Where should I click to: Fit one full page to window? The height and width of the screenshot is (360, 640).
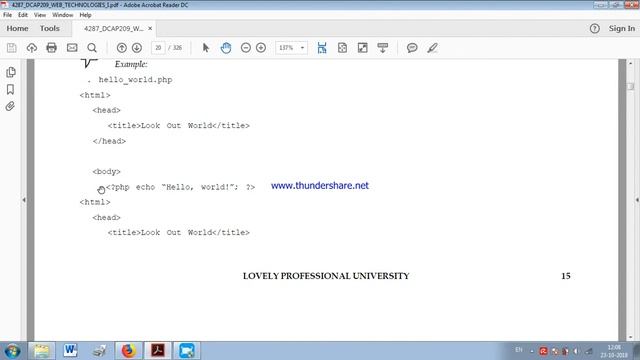pos(342,48)
